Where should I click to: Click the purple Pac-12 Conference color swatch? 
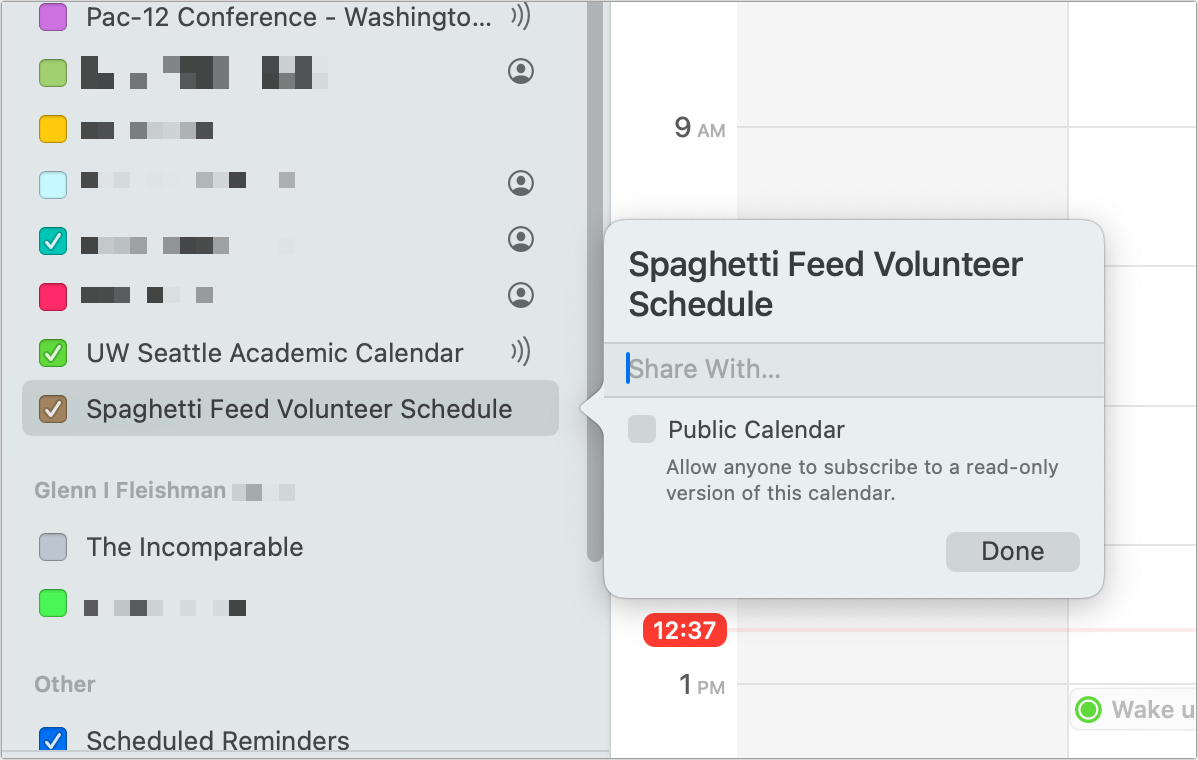52,17
